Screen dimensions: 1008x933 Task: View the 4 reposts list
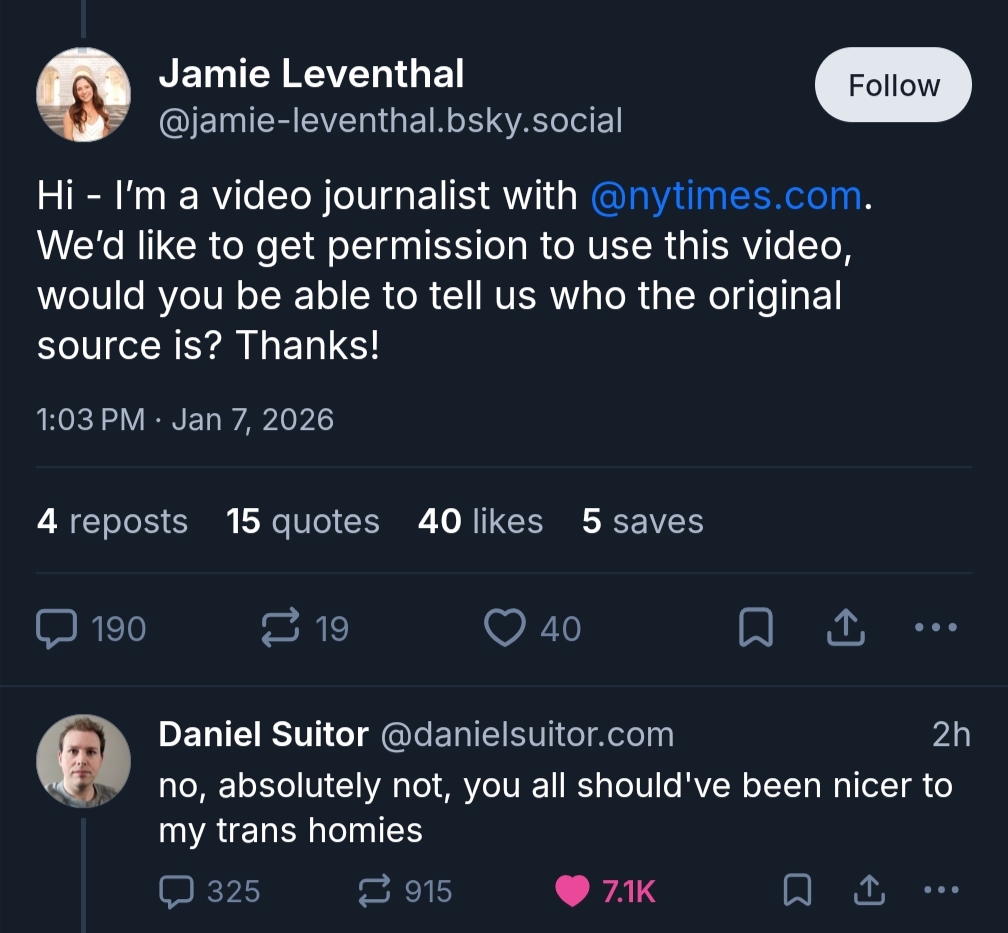112,521
